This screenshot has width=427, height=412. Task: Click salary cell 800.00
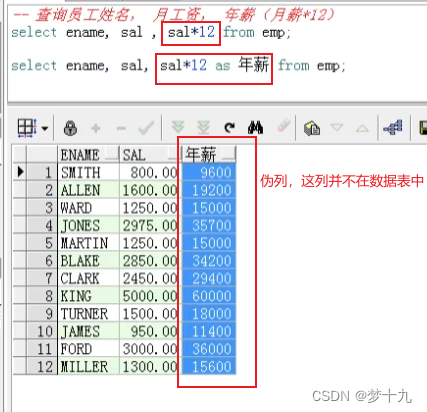(x=149, y=172)
